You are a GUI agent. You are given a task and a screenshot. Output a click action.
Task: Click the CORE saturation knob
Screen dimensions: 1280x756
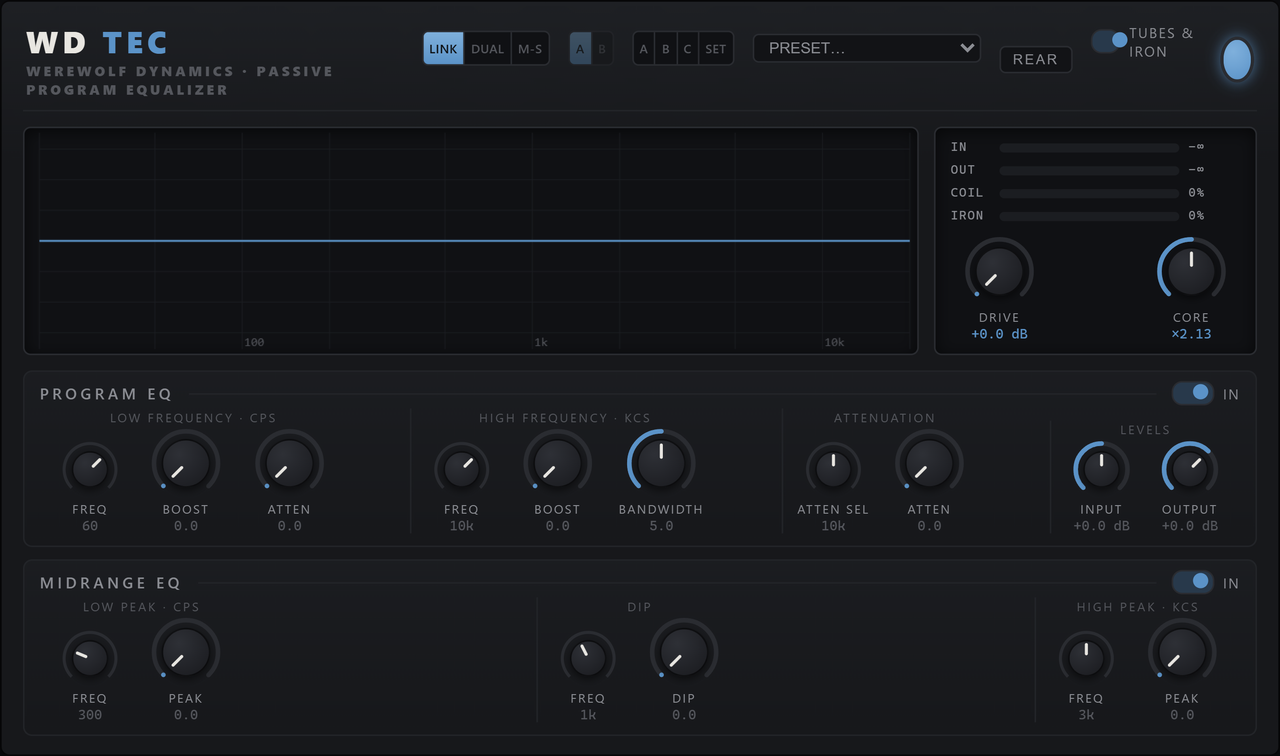(1191, 271)
